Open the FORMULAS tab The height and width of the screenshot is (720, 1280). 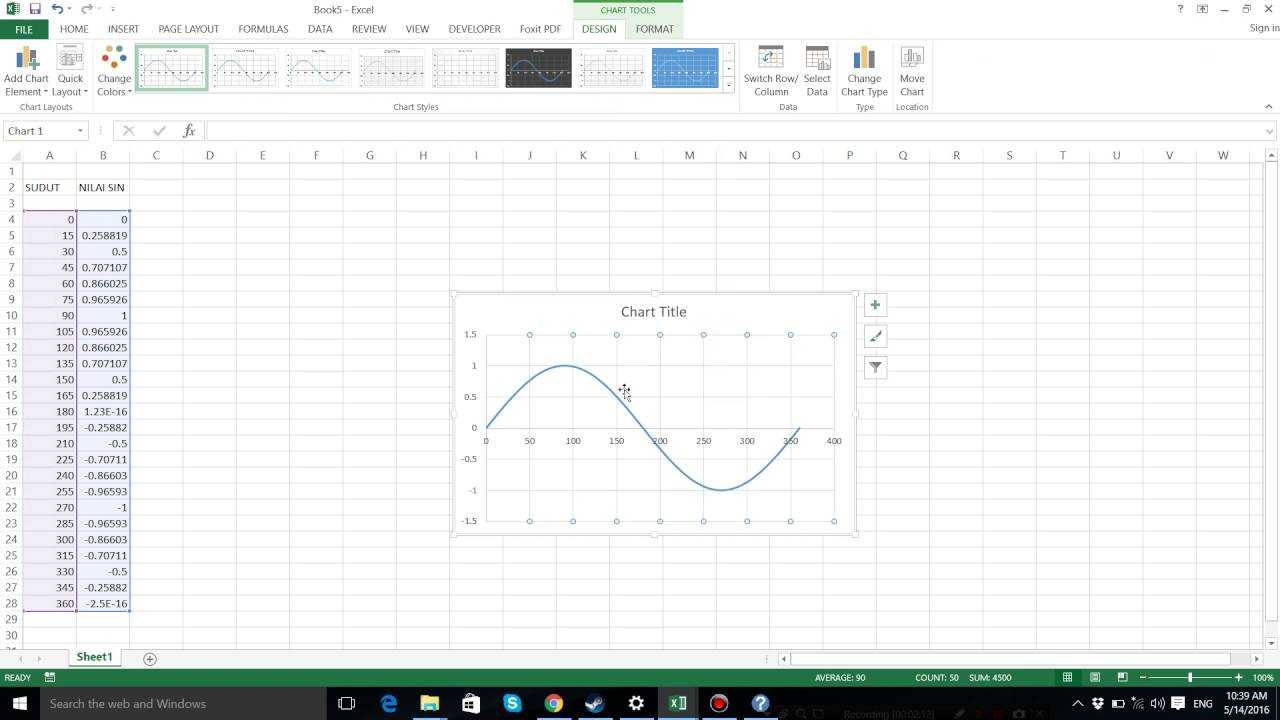263,29
